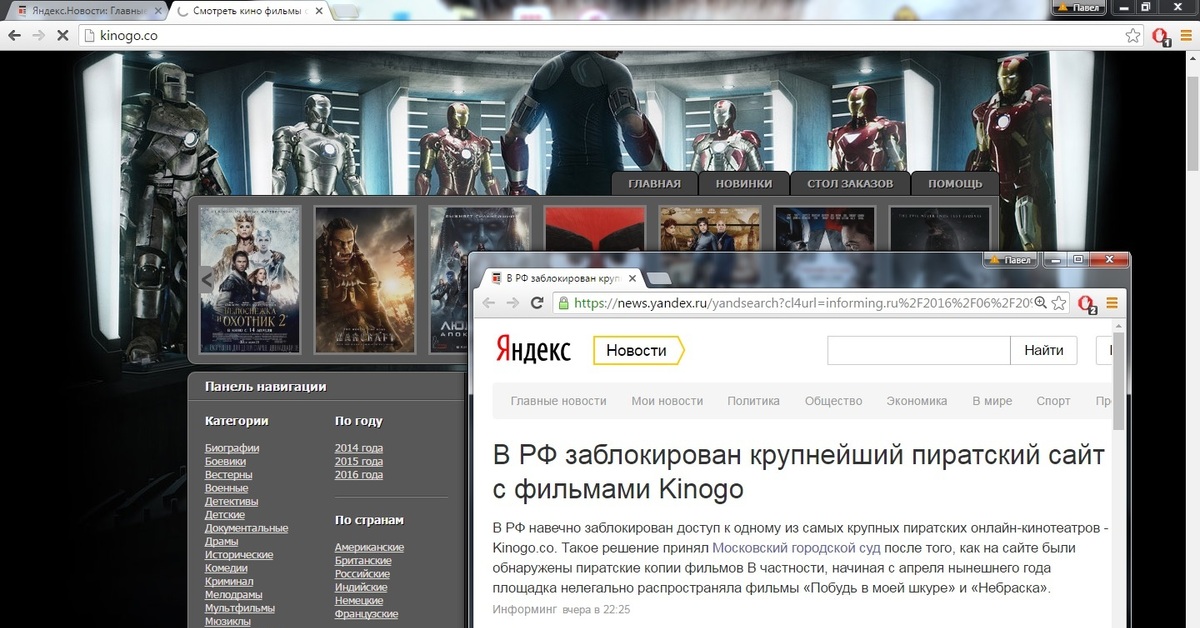
Task: Click back arrow in kinogo.co window
Action: pyautogui.click(x=14, y=35)
